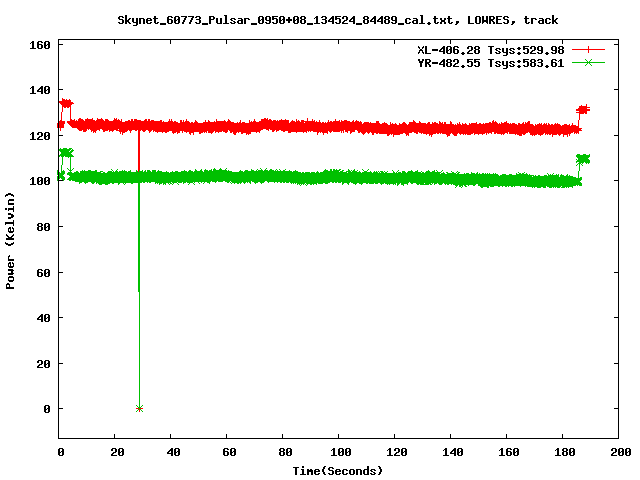
Task: Select the YR-482.55 Tsys:583.61 legend entry
Action: coord(491,63)
